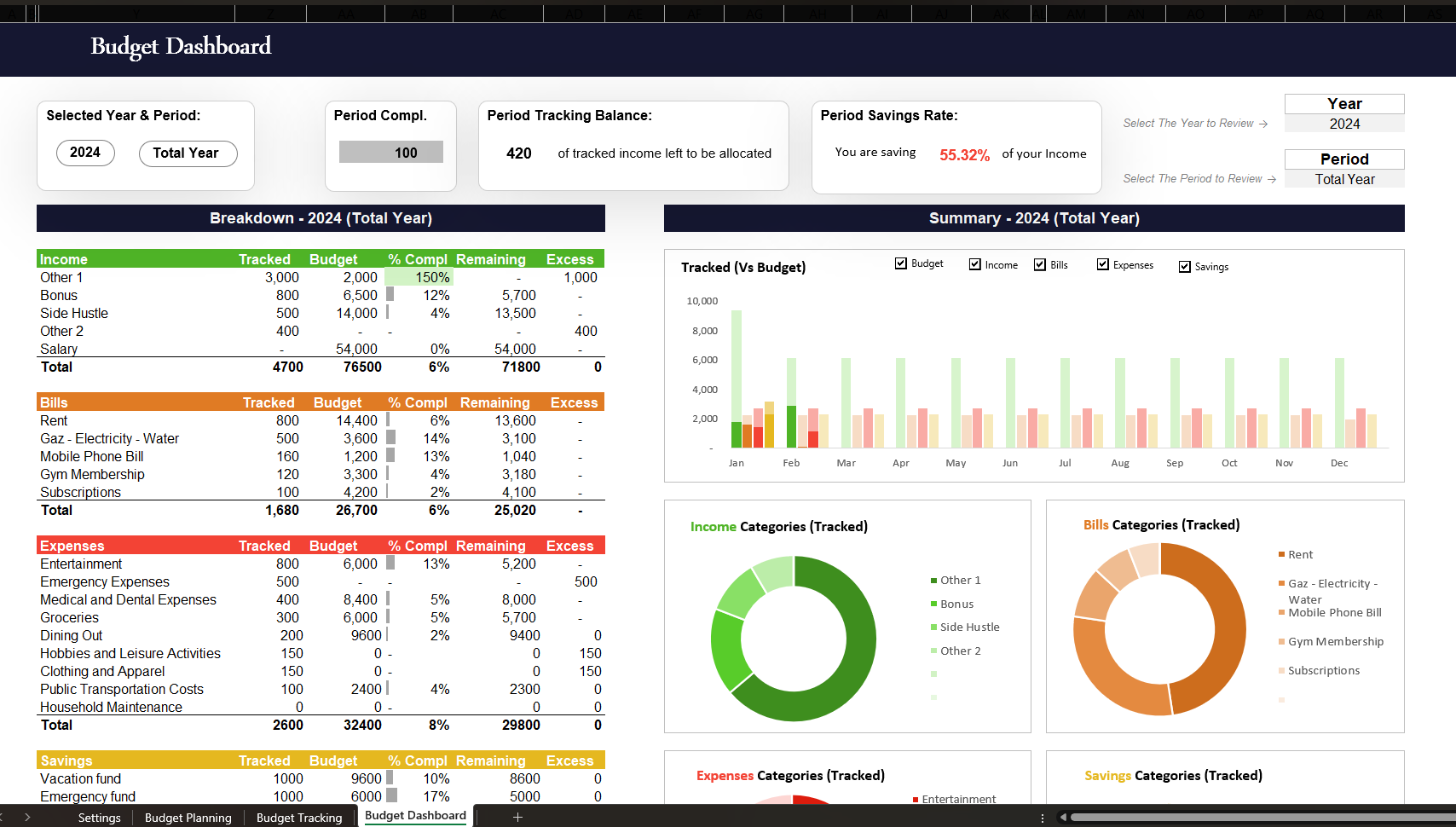Click the Total Year button
The height and width of the screenshot is (827, 1456).
pos(188,153)
